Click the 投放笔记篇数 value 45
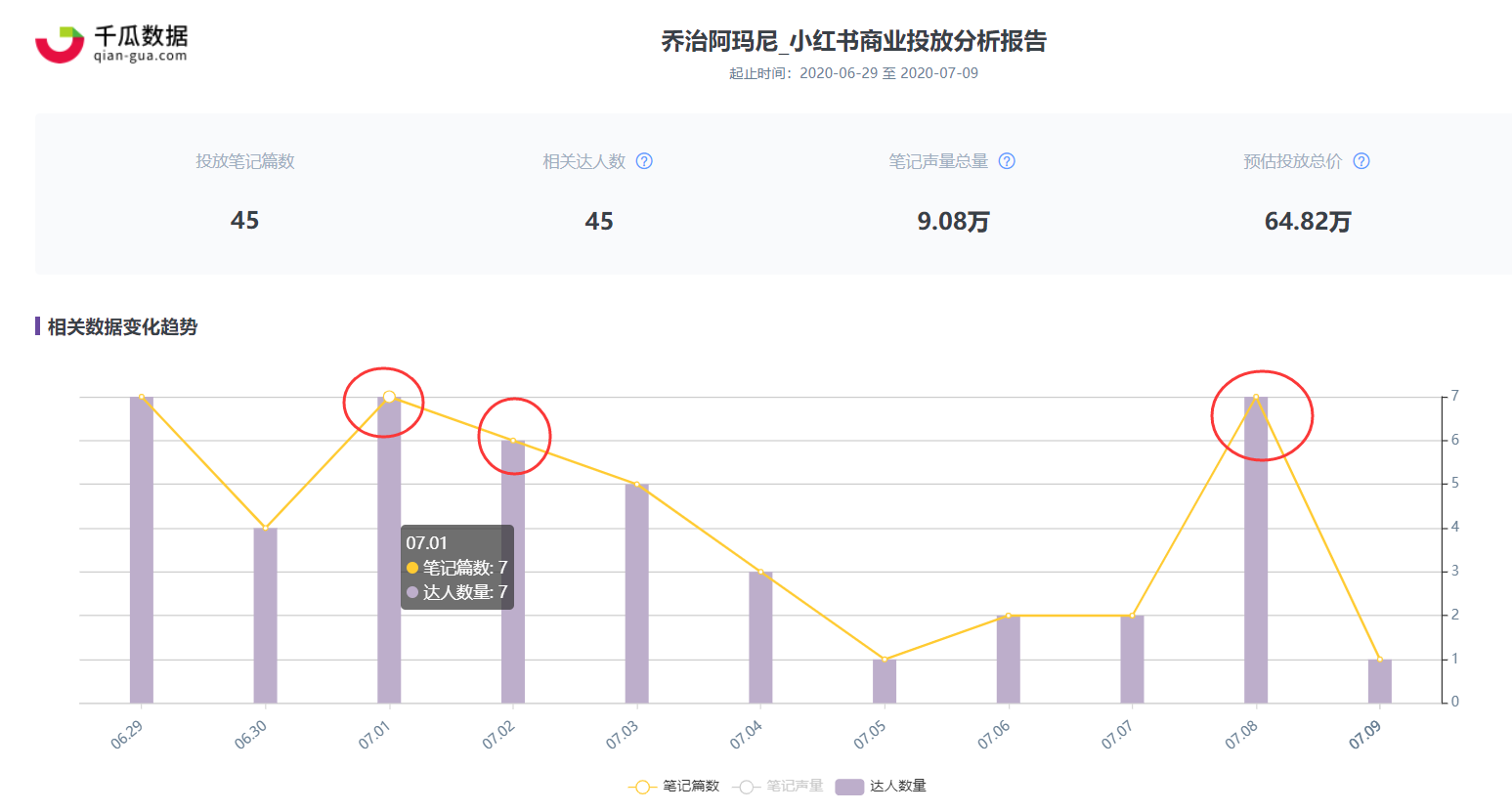1512x812 pixels. [x=245, y=221]
